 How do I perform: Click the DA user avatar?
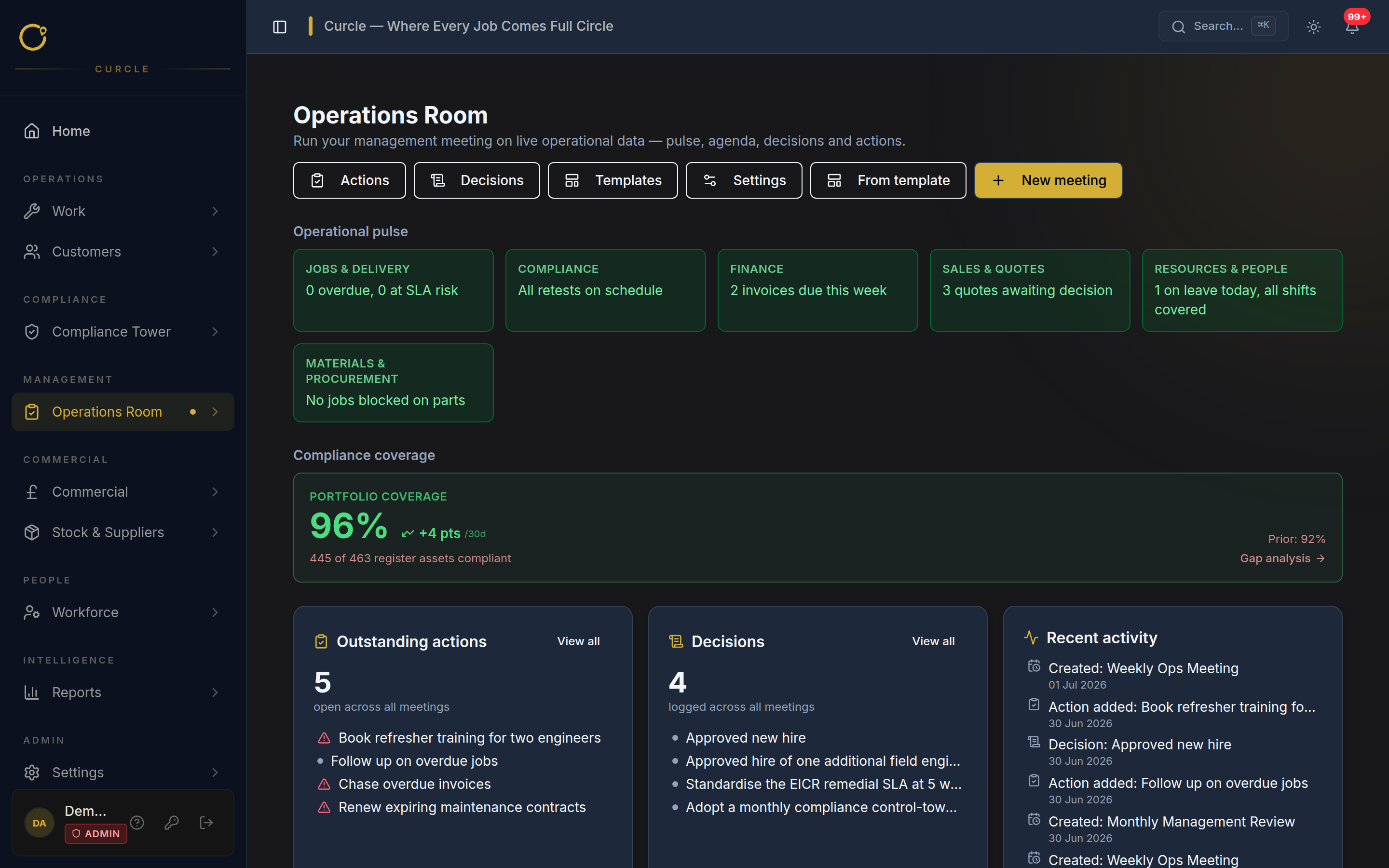(x=39, y=823)
